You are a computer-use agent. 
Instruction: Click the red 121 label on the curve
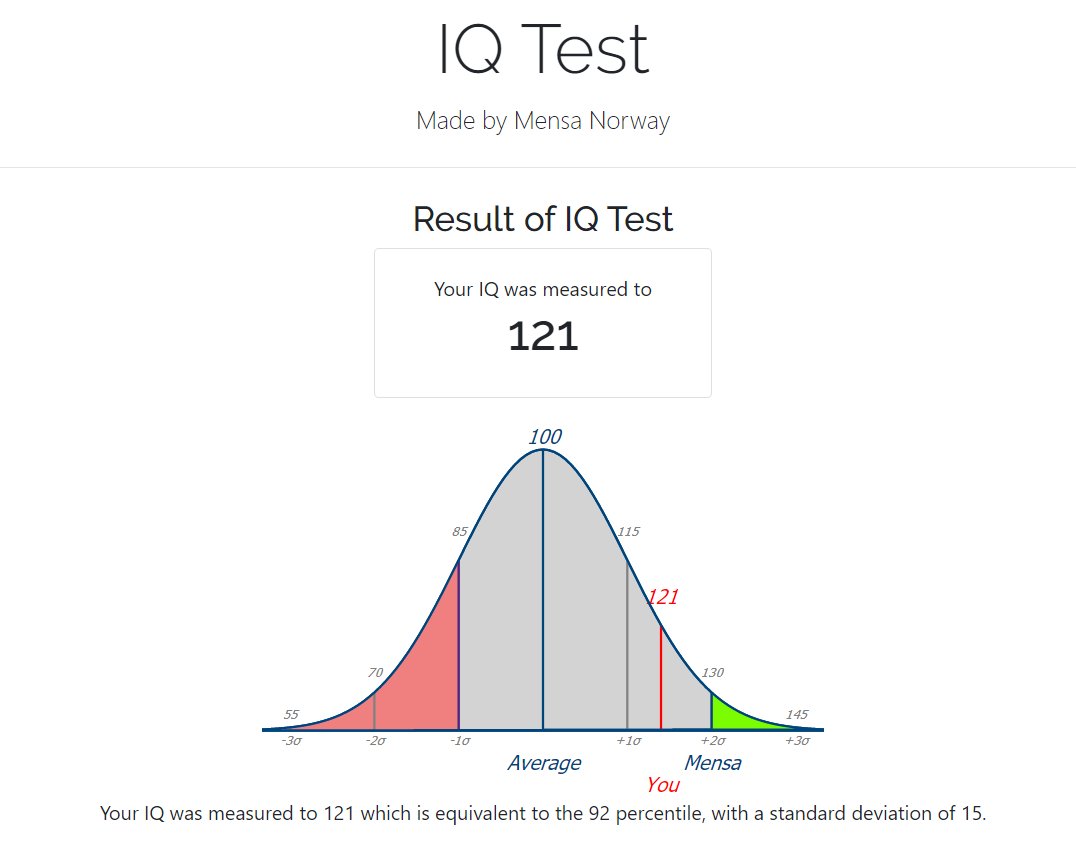coord(662,597)
